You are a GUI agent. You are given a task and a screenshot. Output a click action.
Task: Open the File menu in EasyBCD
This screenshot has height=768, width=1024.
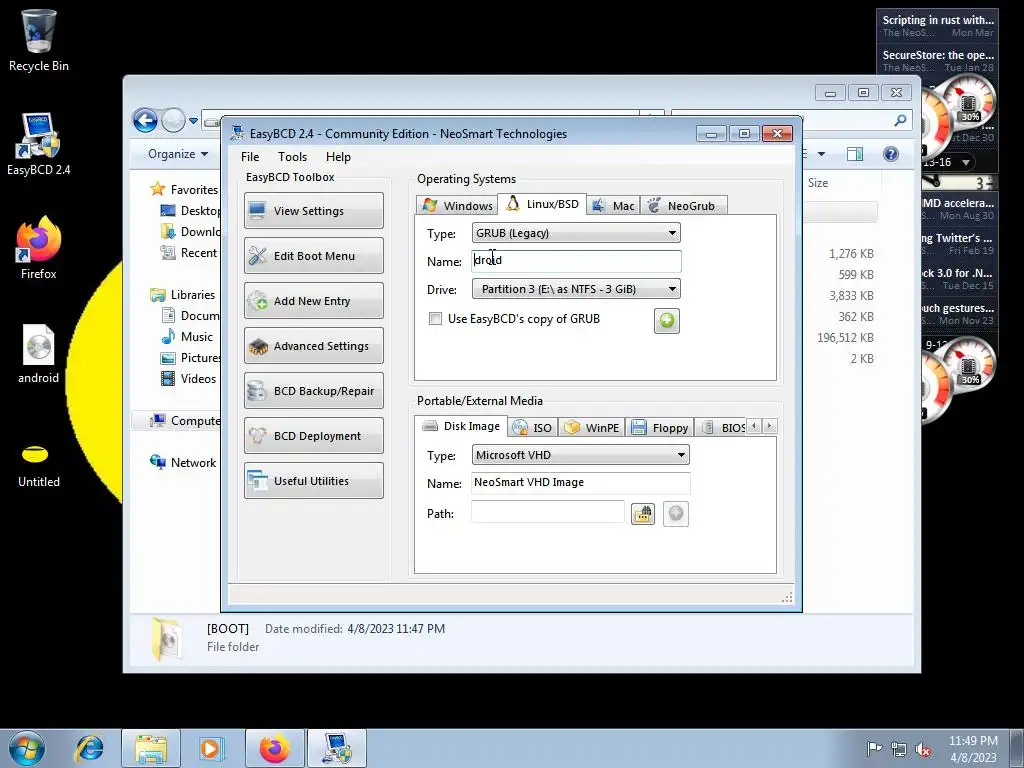tap(249, 157)
